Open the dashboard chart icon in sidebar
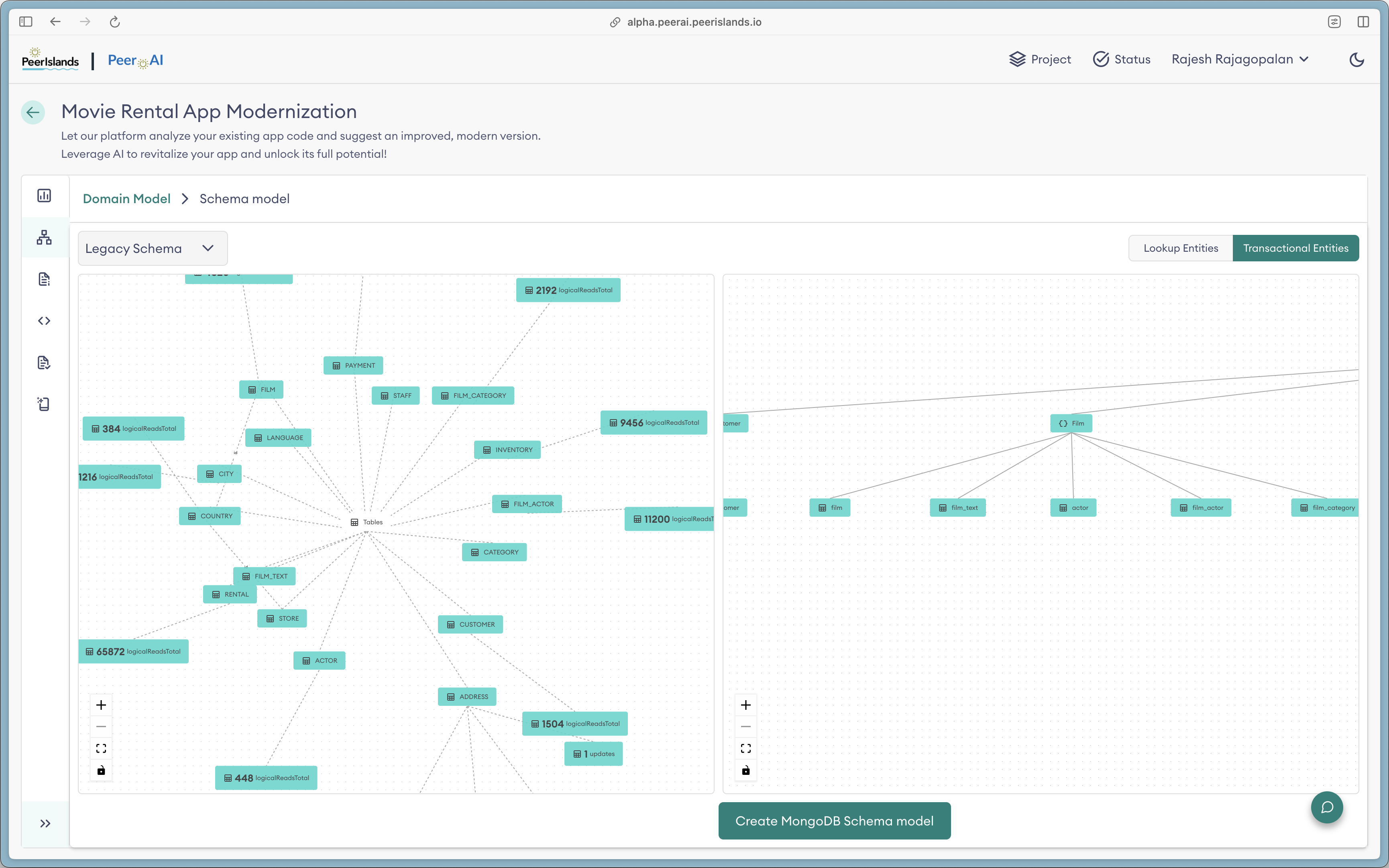Screen dimensions: 1389x868 44,196
